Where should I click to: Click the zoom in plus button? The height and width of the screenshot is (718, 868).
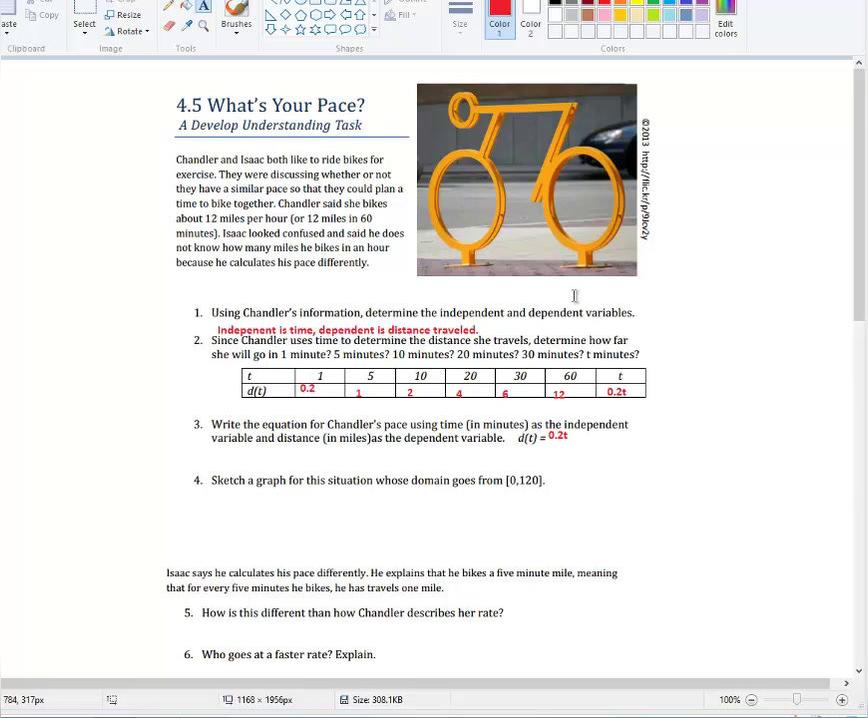pos(842,700)
